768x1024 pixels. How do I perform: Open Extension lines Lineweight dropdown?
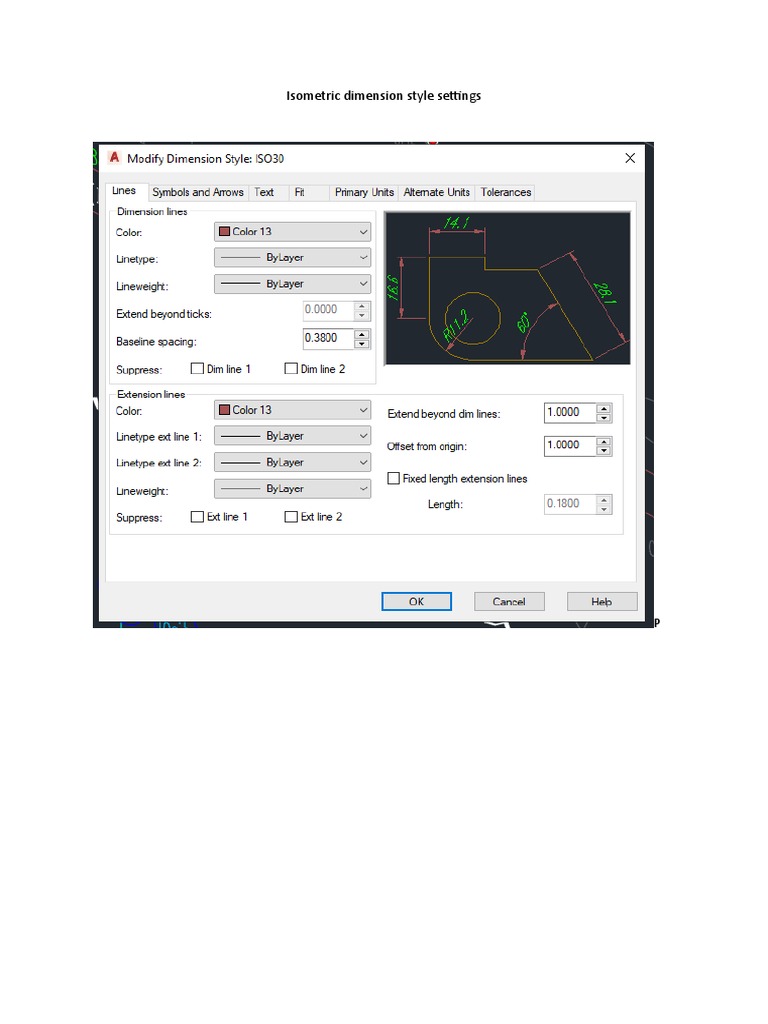(293, 489)
